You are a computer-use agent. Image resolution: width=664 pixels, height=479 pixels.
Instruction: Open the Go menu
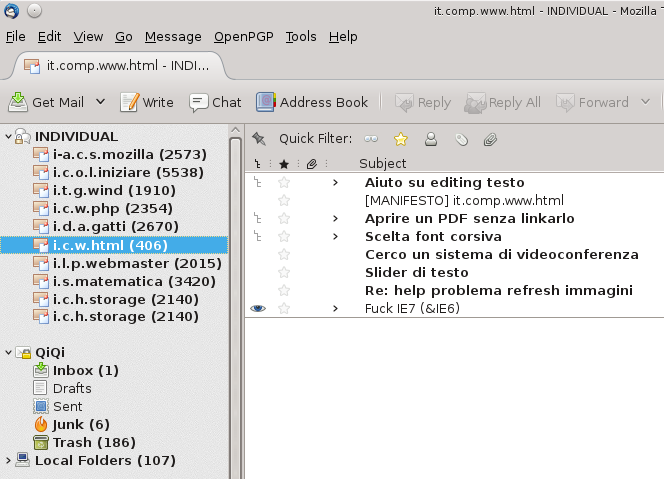tap(124, 37)
